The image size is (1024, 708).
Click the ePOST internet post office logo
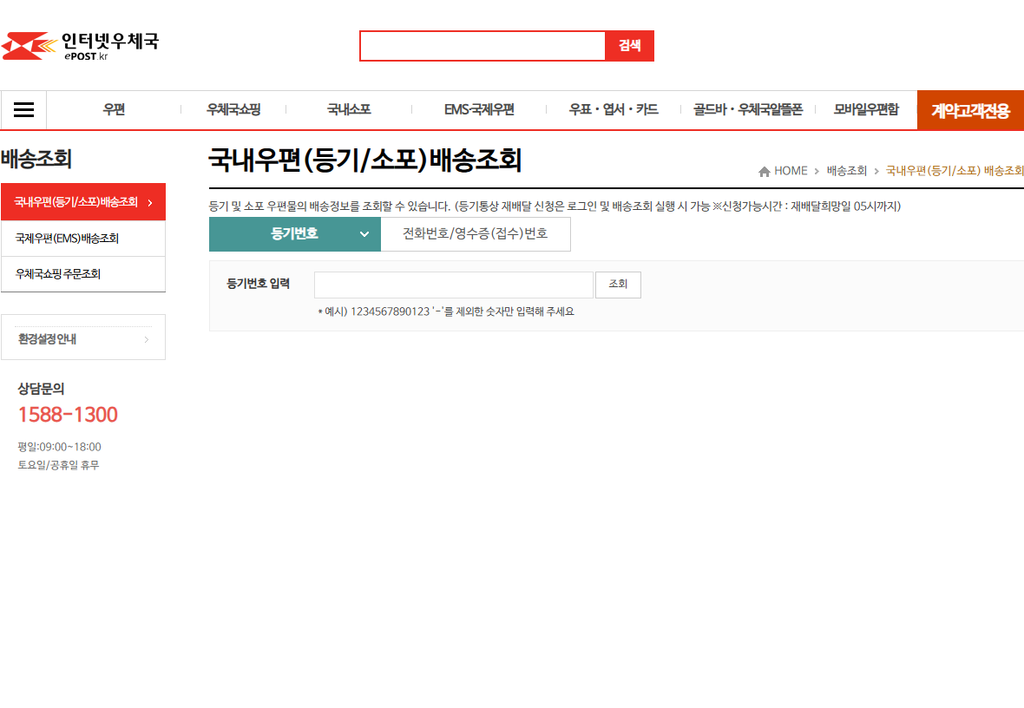coord(80,46)
